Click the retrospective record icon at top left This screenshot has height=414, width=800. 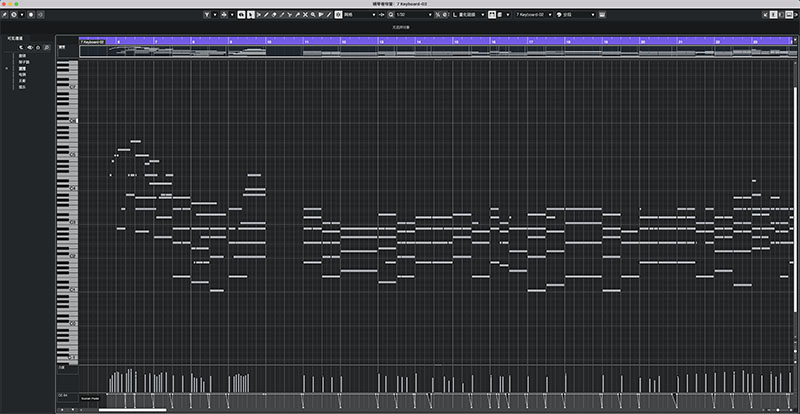point(40,15)
